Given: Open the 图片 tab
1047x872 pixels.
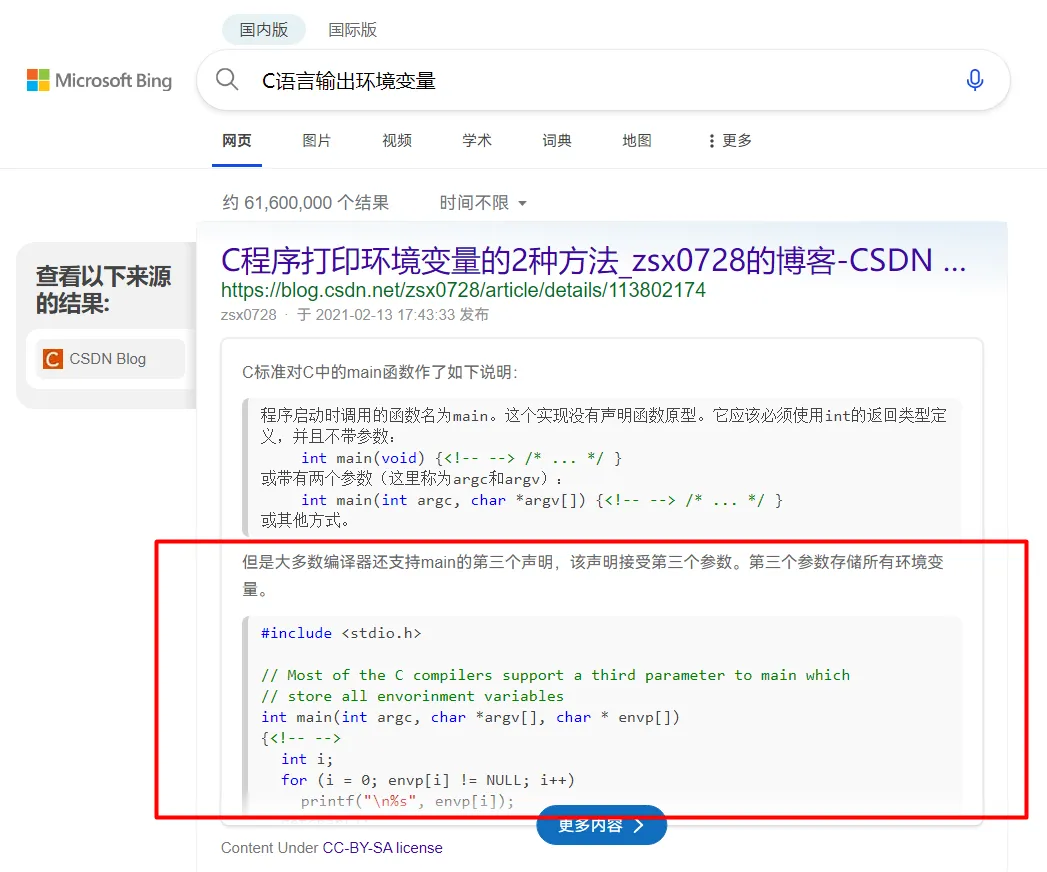Looking at the screenshot, I should [317, 141].
